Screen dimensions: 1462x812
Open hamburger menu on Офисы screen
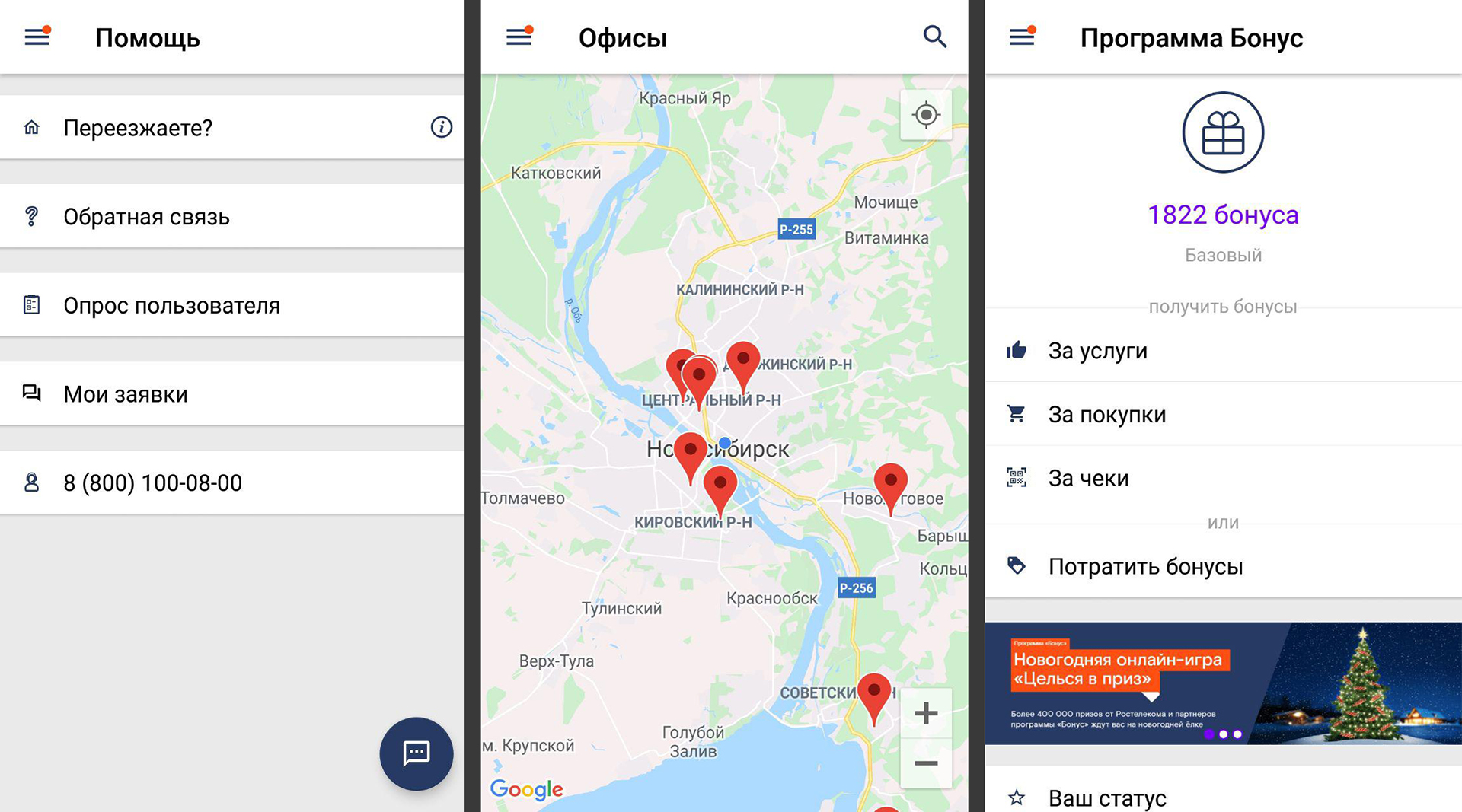519,37
